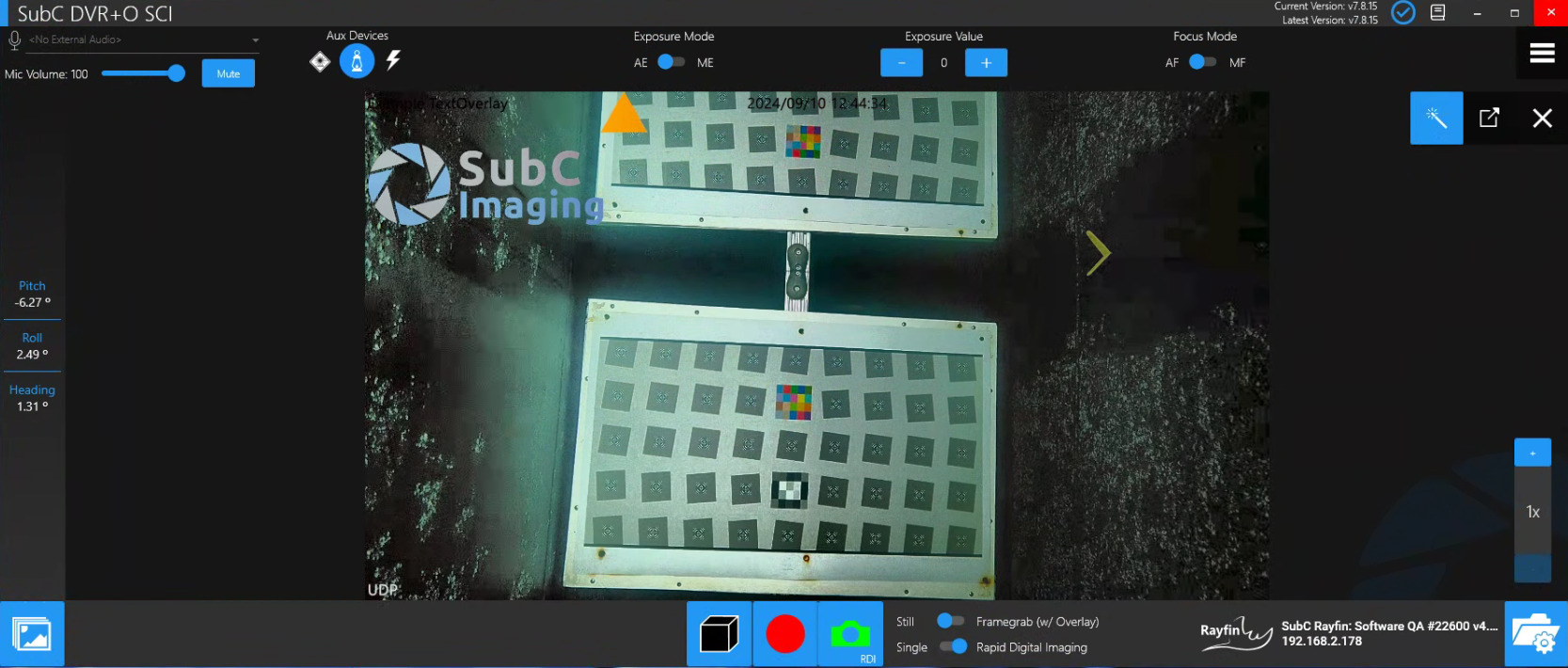
Task: Switch Focus Mode from AF to MF
Action: click(1202, 62)
